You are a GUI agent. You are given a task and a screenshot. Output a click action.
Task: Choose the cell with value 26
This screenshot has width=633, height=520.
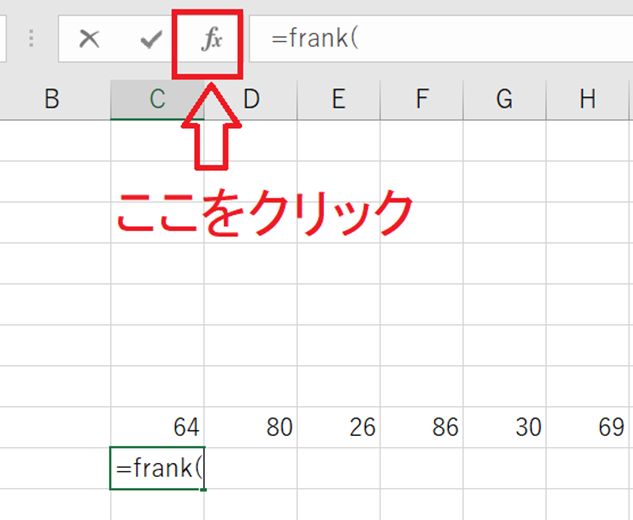pos(338,428)
